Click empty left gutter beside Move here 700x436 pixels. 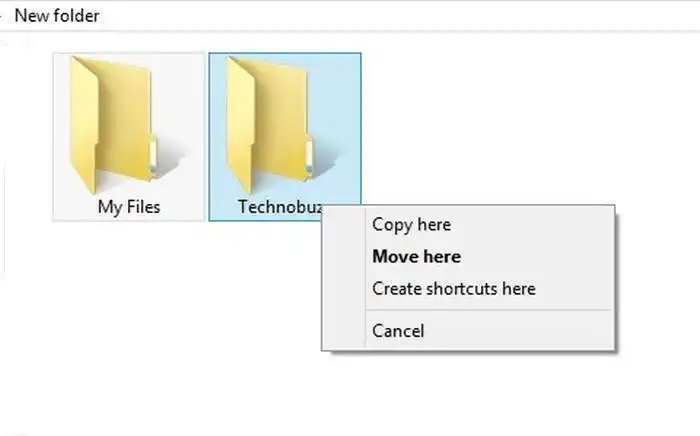[343, 257]
